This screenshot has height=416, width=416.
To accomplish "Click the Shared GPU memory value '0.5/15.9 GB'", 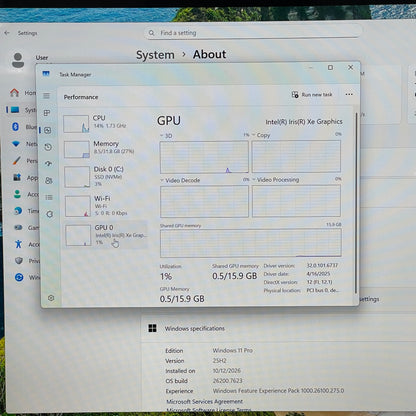I will point(235,276).
